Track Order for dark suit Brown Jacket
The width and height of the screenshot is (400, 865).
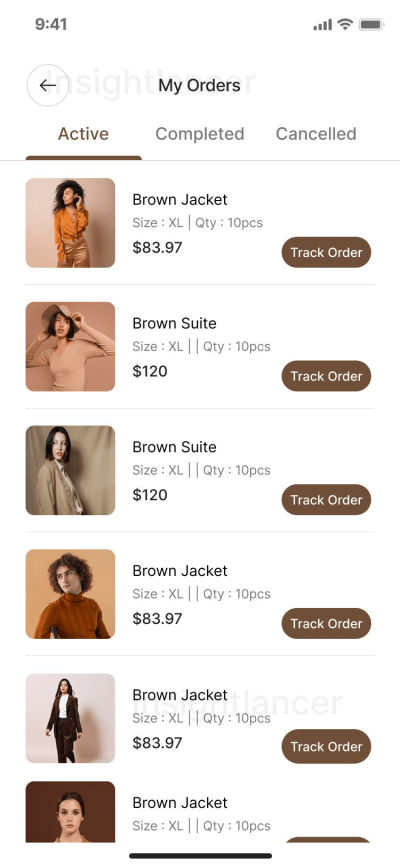326,746
